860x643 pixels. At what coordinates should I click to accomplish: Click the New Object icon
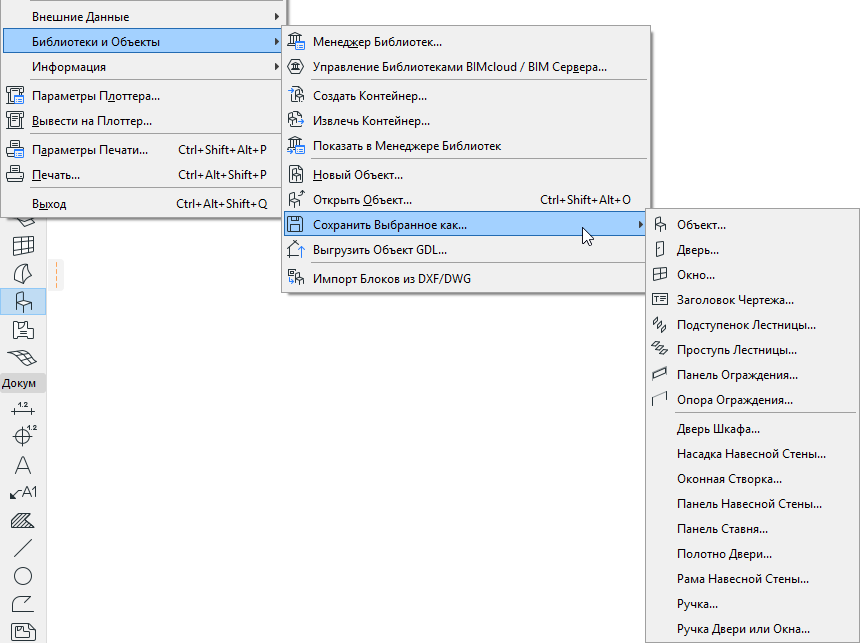(x=296, y=174)
